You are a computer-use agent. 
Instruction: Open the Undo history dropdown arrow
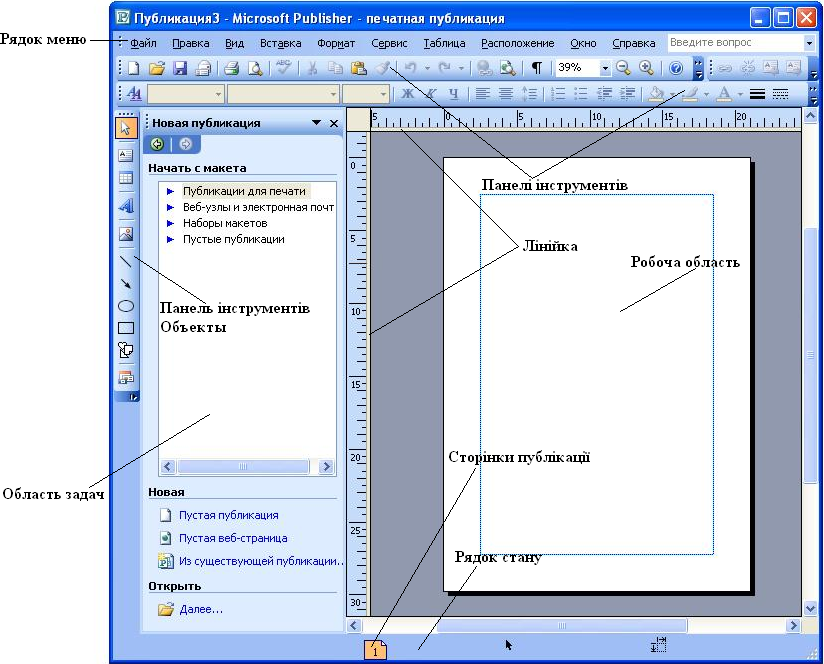pyautogui.click(x=427, y=68)
